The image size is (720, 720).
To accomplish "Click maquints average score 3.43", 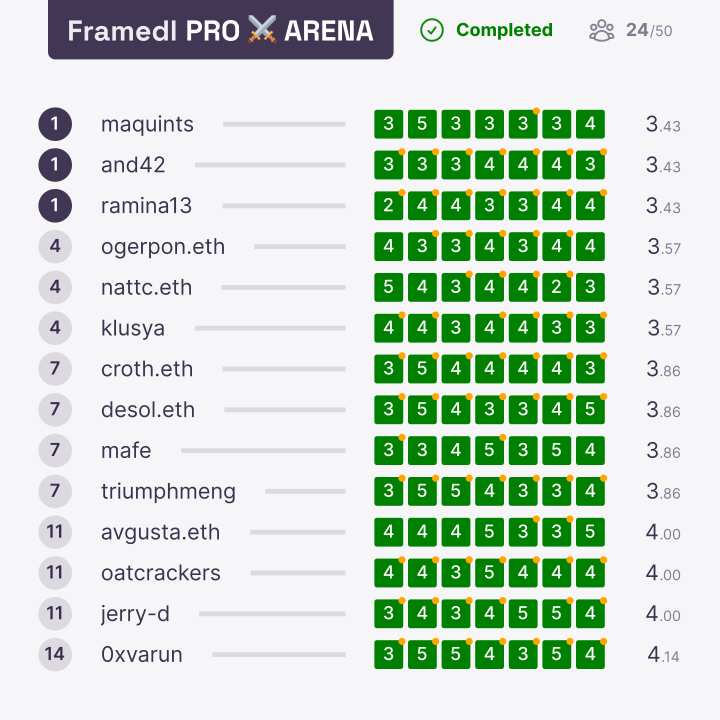I will pyautogui.click(x=663, y=124).
